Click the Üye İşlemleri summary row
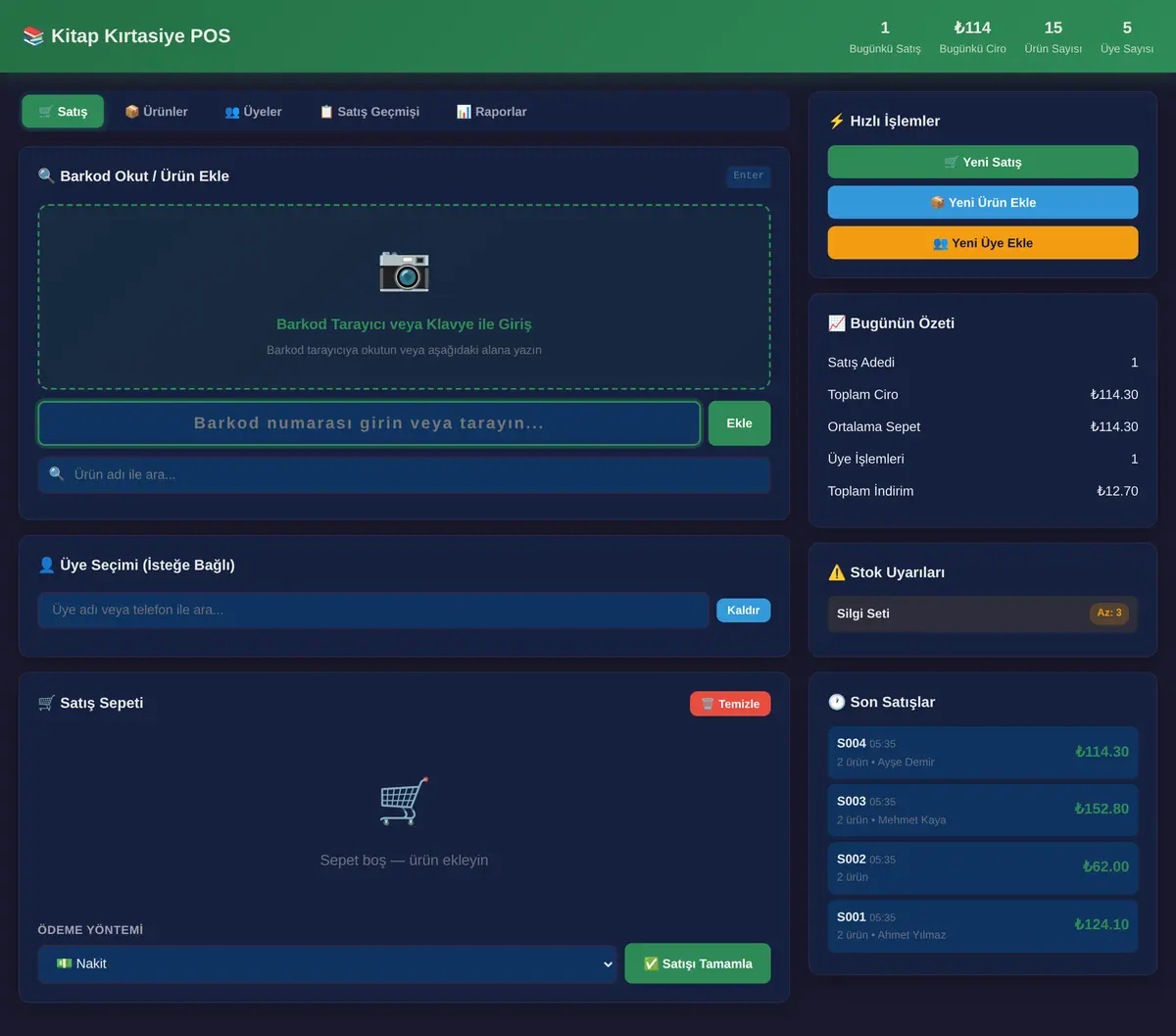The width and height of the screenshot is (1176, 1036). 983,459
